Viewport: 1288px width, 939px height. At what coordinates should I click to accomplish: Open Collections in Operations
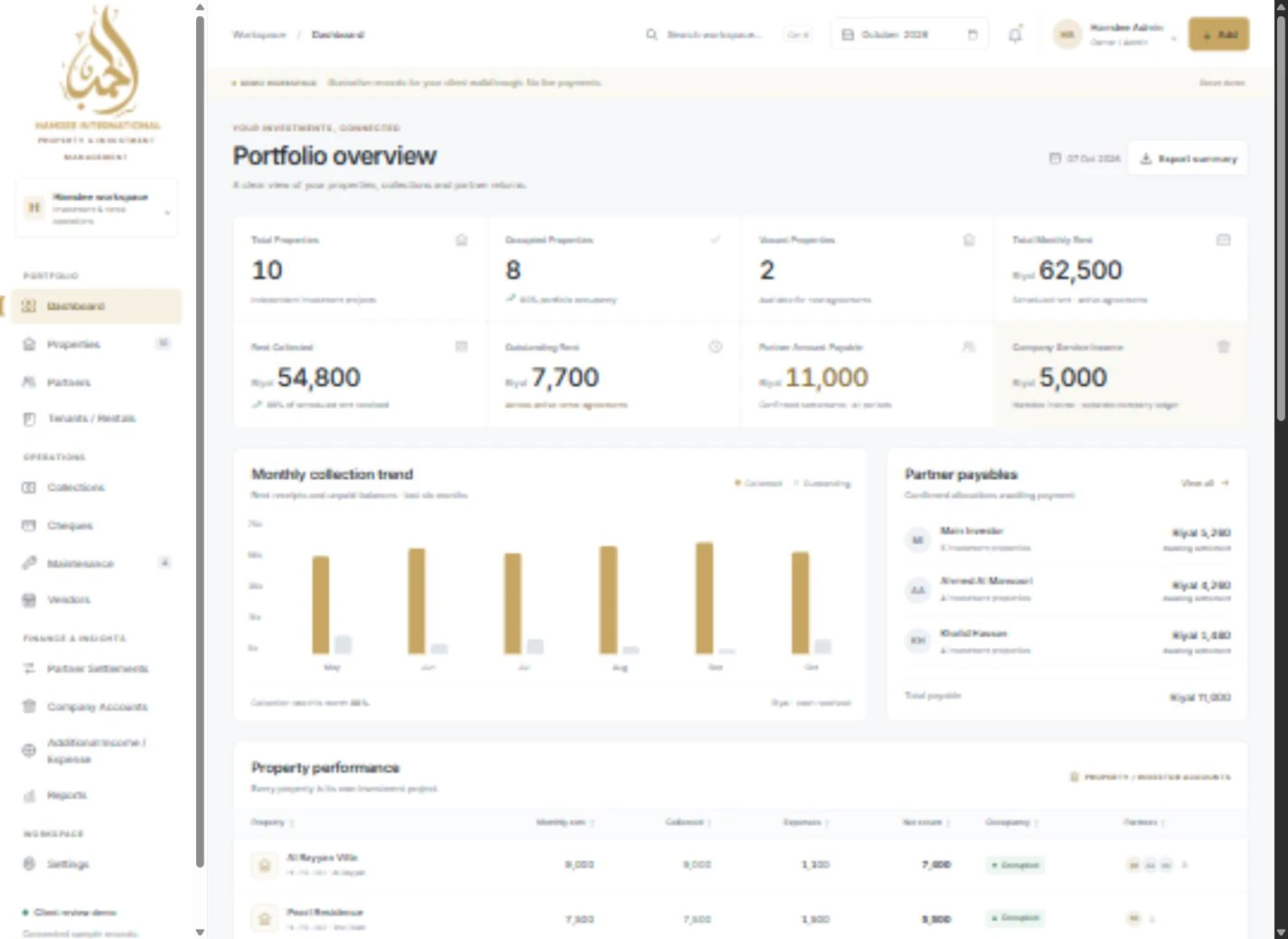click(x=96, y=487)
